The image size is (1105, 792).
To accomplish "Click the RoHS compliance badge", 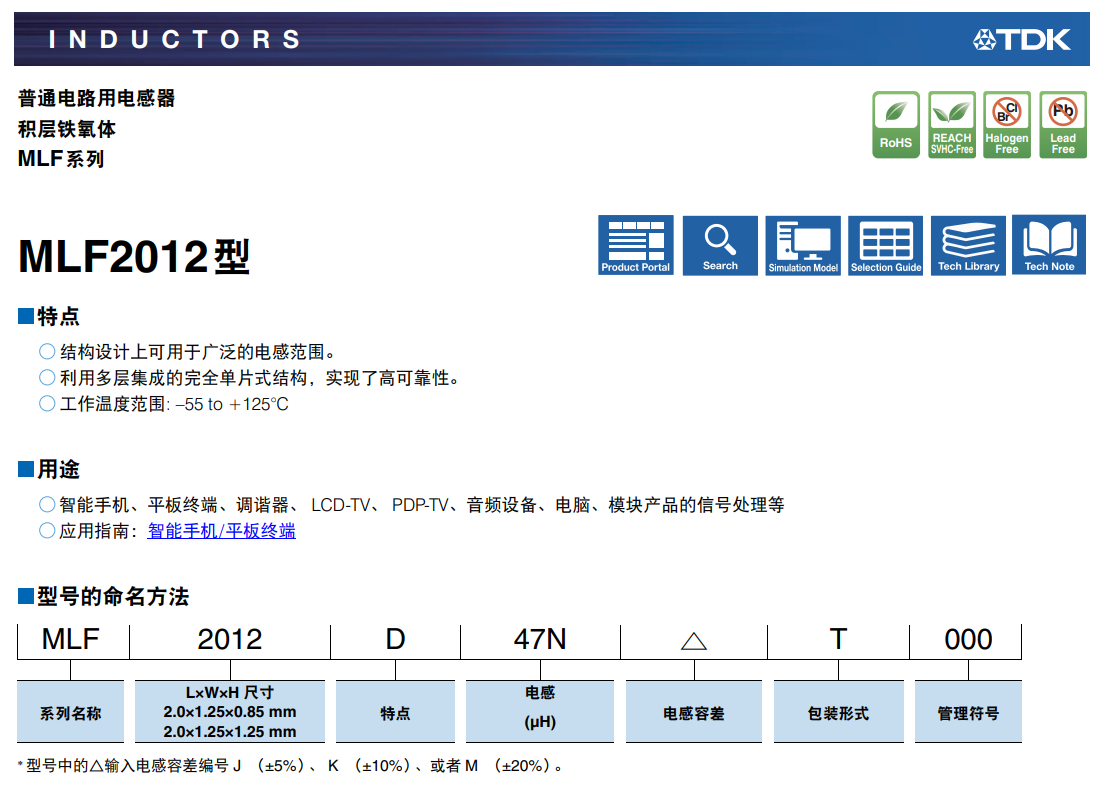I will (896, 125).
